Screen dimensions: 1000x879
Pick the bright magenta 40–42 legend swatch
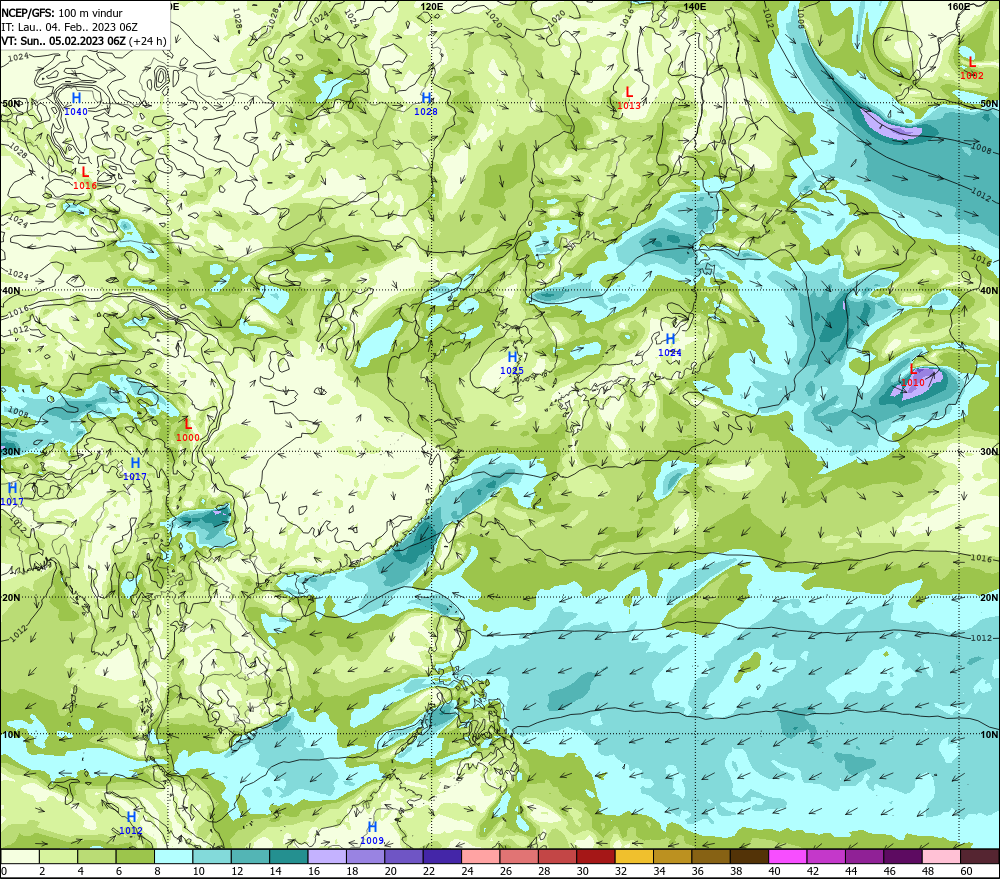tap(788, 856)
